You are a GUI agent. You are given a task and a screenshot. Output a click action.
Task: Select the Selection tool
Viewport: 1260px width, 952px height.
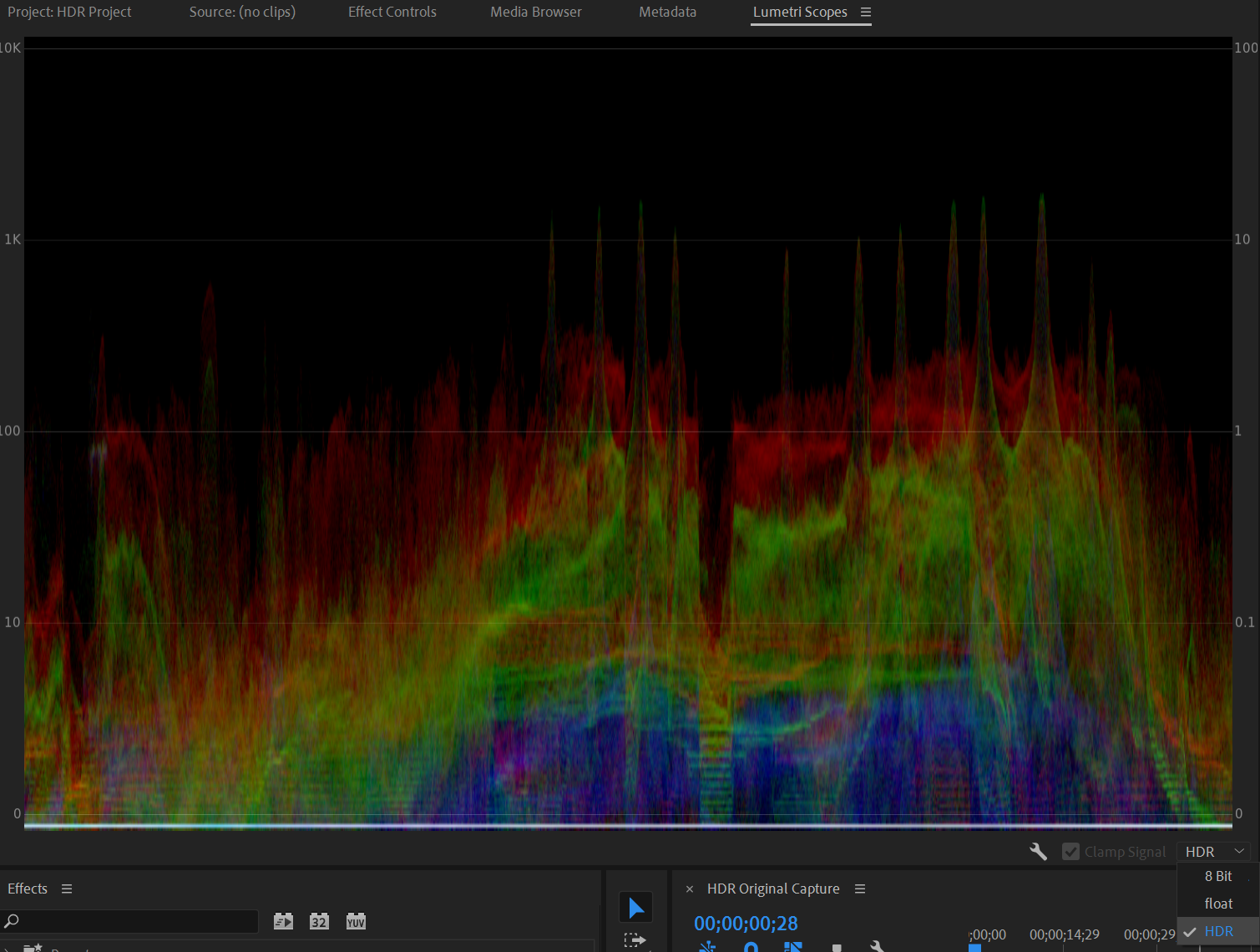(635, 907)
